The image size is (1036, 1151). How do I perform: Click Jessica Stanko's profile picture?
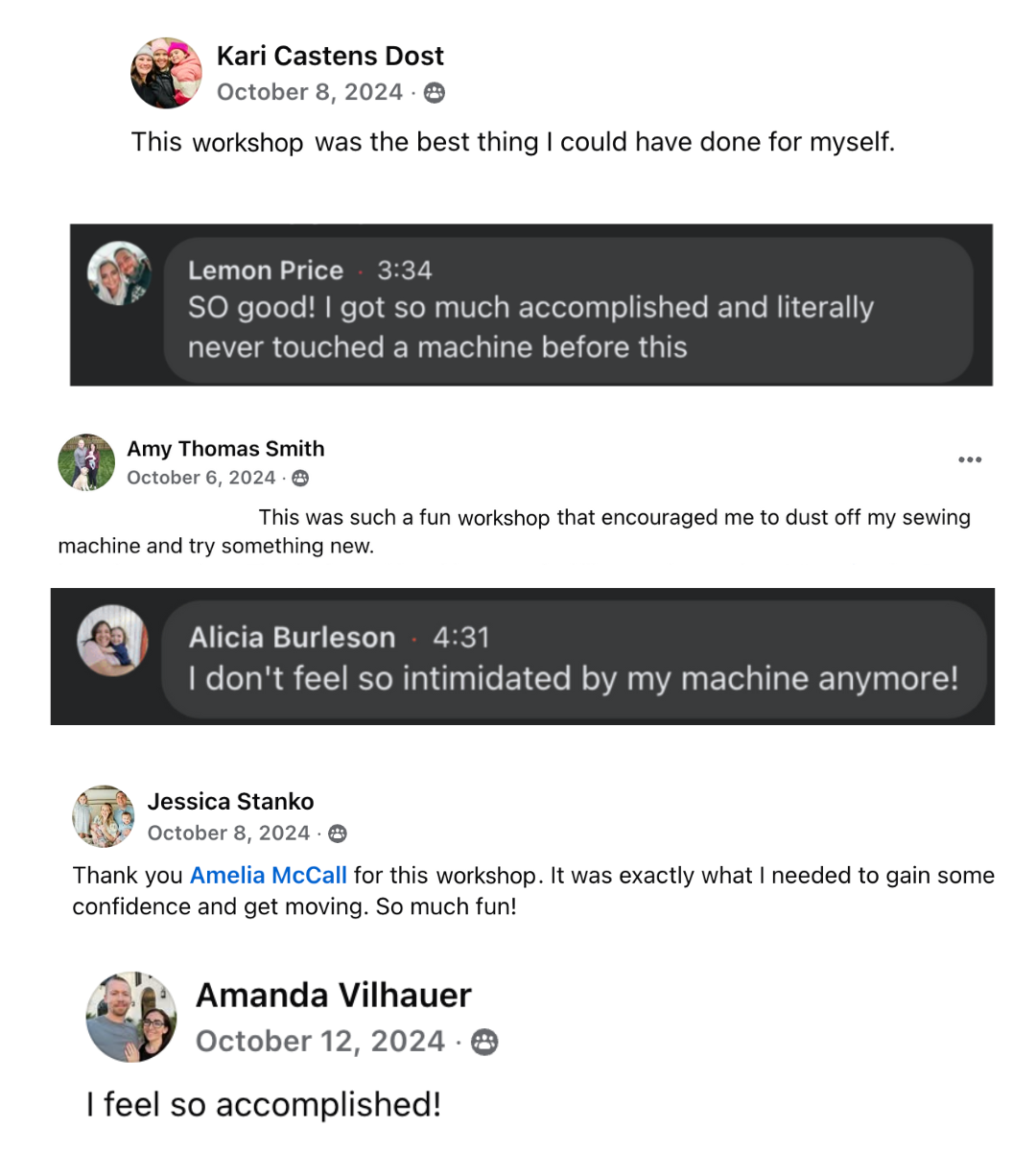coord(104,816)
